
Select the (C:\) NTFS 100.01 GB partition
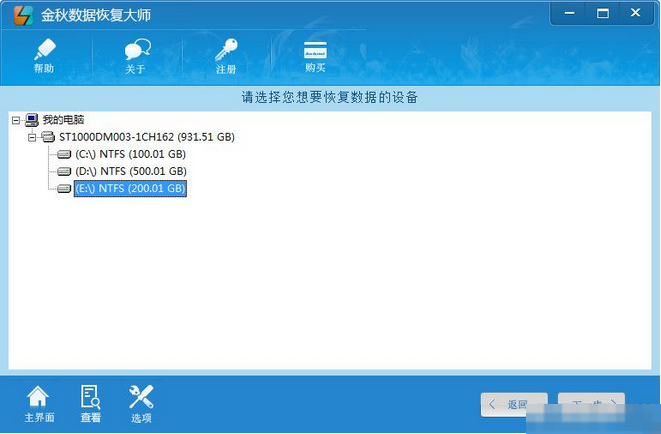(x=130, y=154)
